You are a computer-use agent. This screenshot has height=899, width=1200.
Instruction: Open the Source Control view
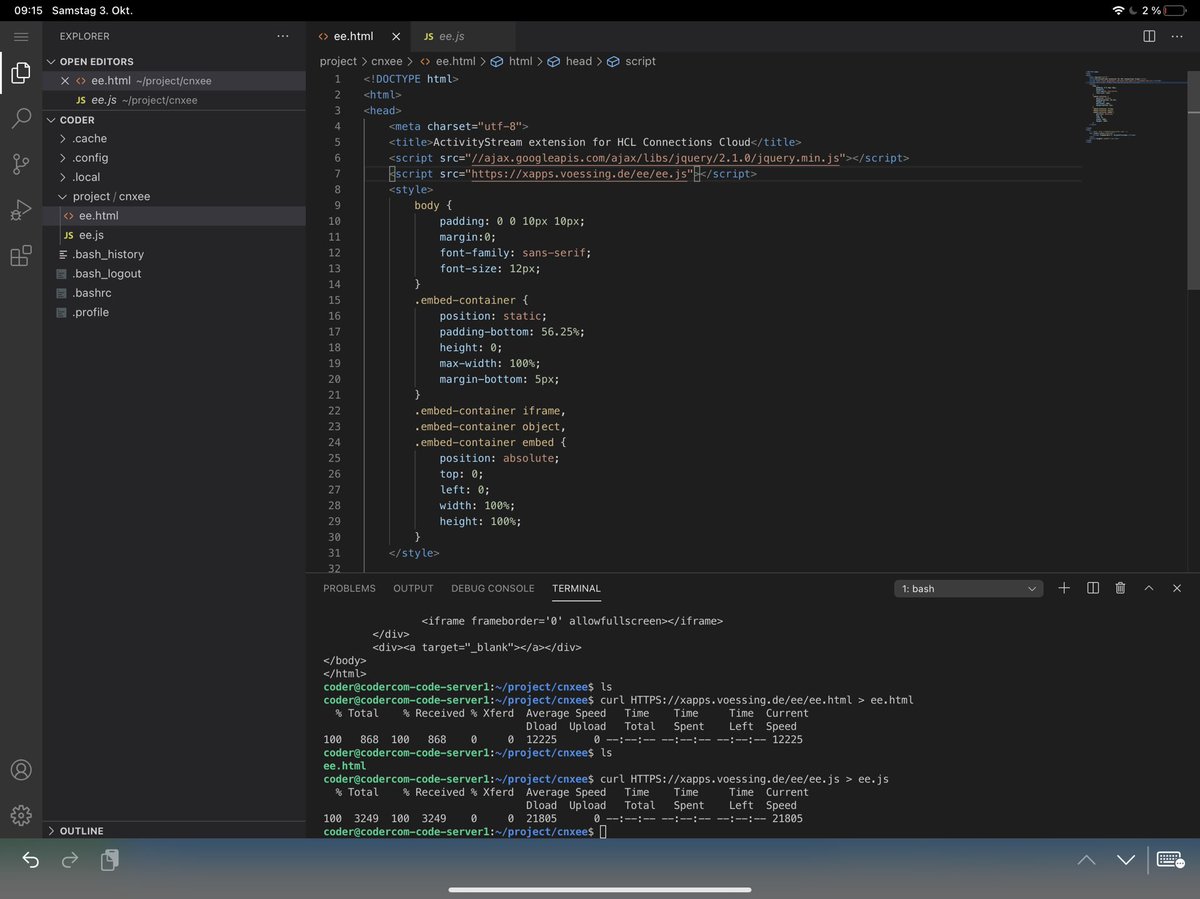21,164
